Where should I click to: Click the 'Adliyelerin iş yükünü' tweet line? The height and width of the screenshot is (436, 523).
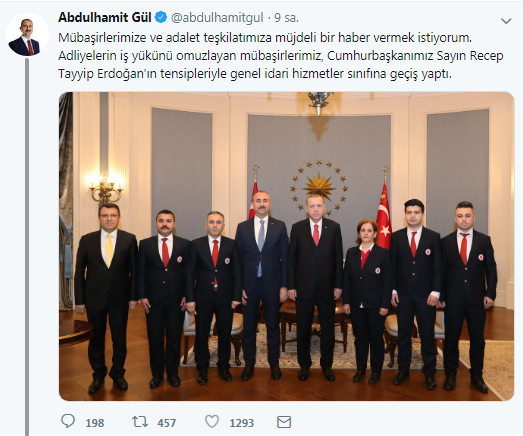point(281,56)
